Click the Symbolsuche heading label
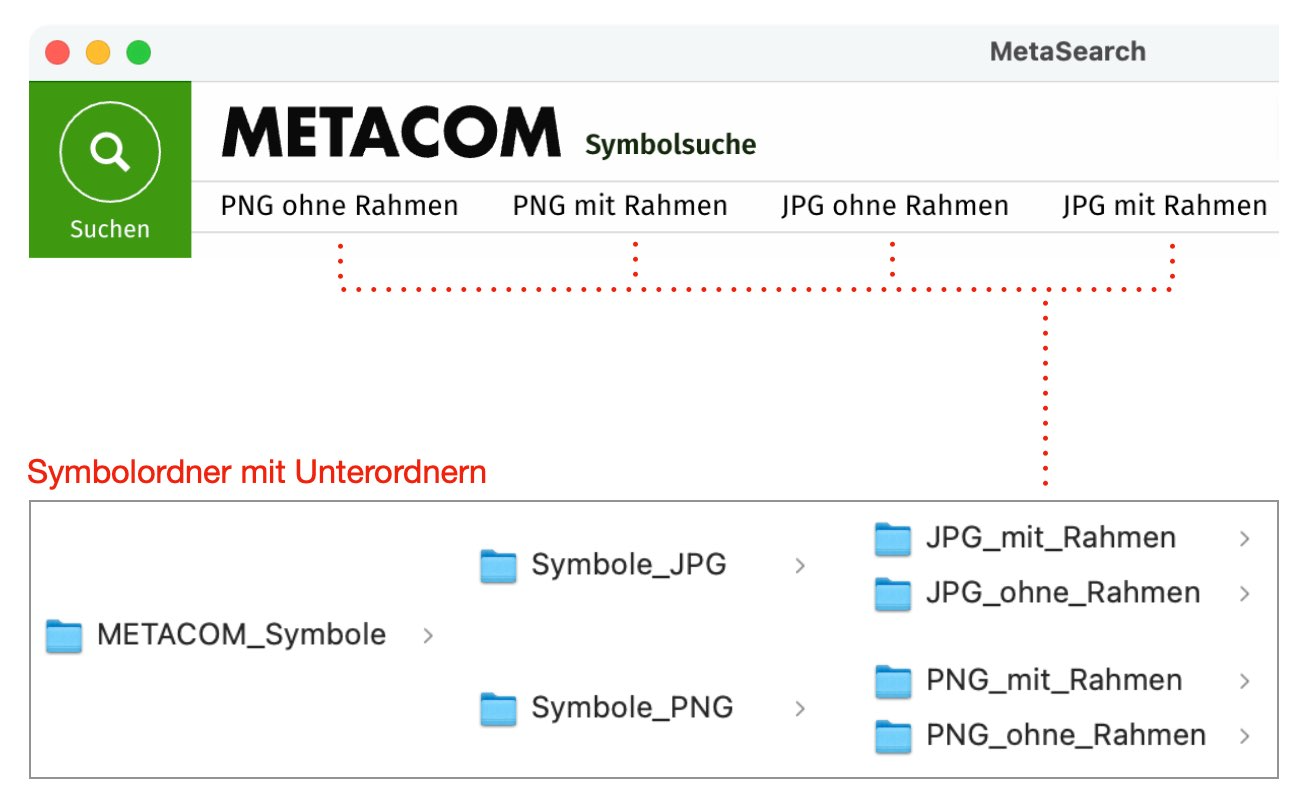Viewport: 1310px width, 808px height. (671, 145)
